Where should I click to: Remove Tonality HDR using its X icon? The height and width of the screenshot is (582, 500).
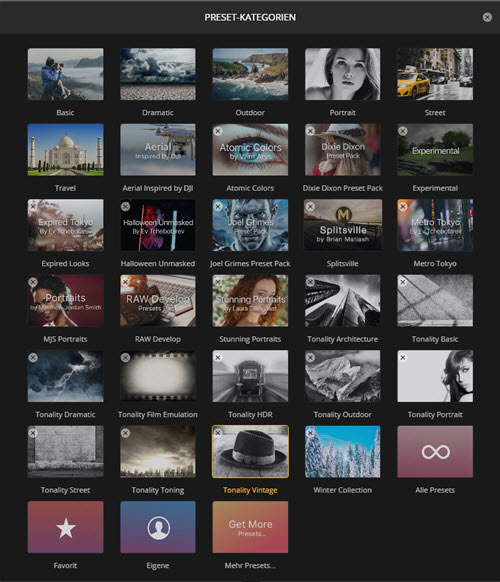[x=218, y=357]
